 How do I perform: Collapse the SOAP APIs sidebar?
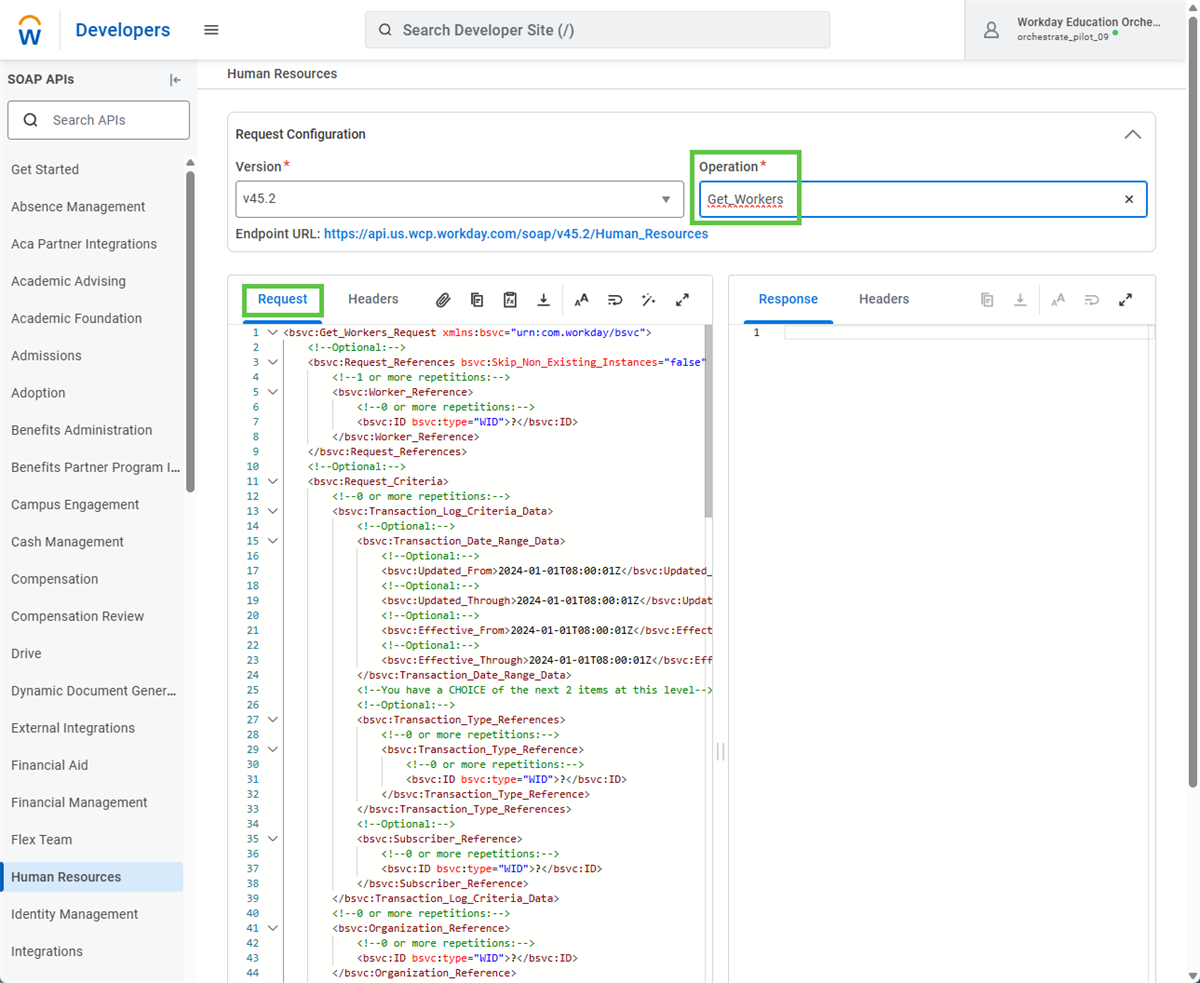(175, 80)
